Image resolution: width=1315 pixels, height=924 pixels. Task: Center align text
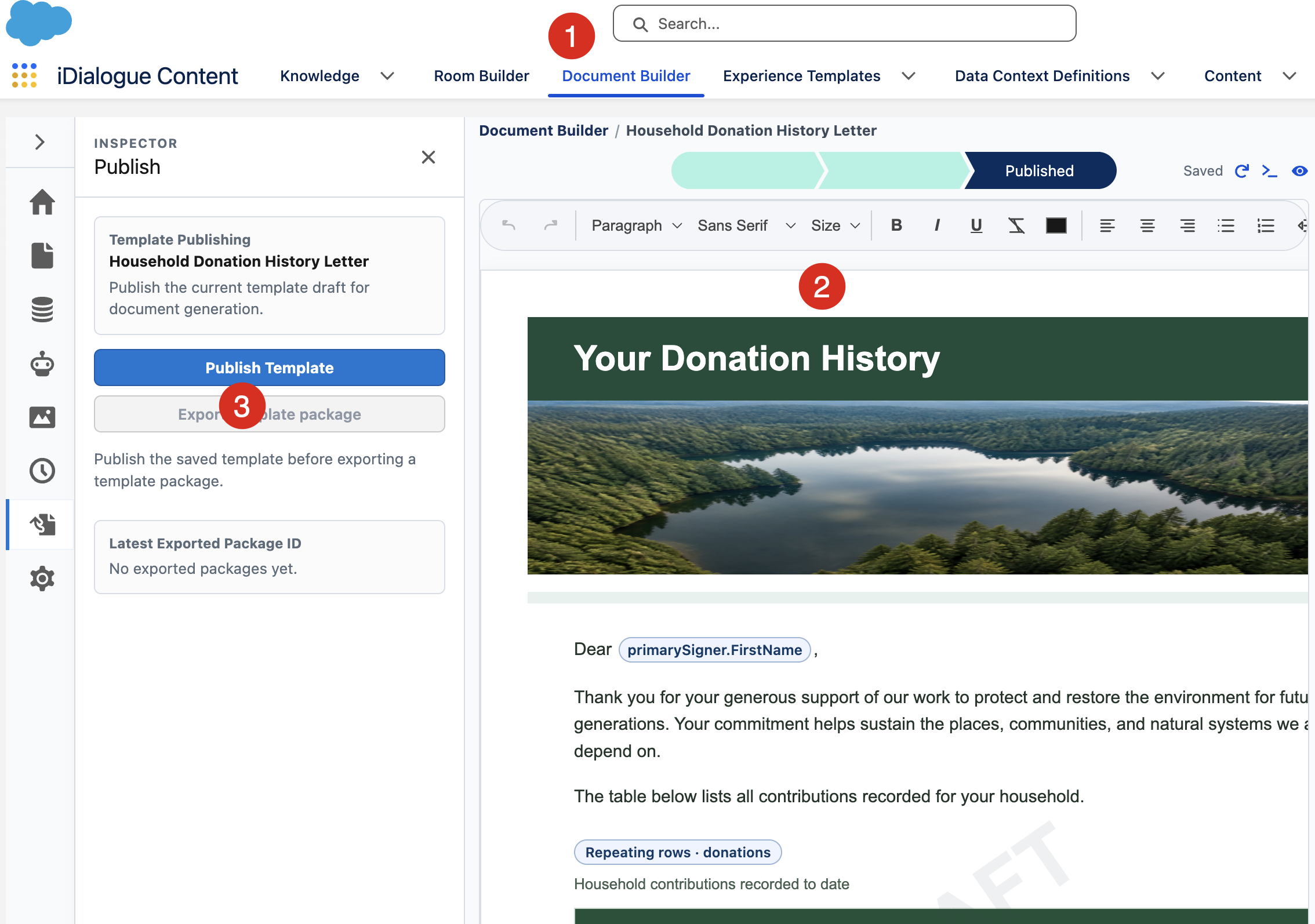pyautogui.click(x=1147, y=225)
